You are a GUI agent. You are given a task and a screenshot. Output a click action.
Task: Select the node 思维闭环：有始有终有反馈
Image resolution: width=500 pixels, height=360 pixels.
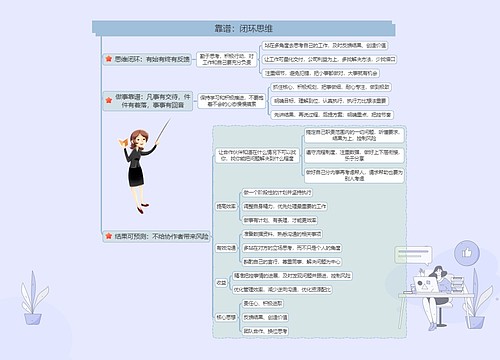(147, 59)
